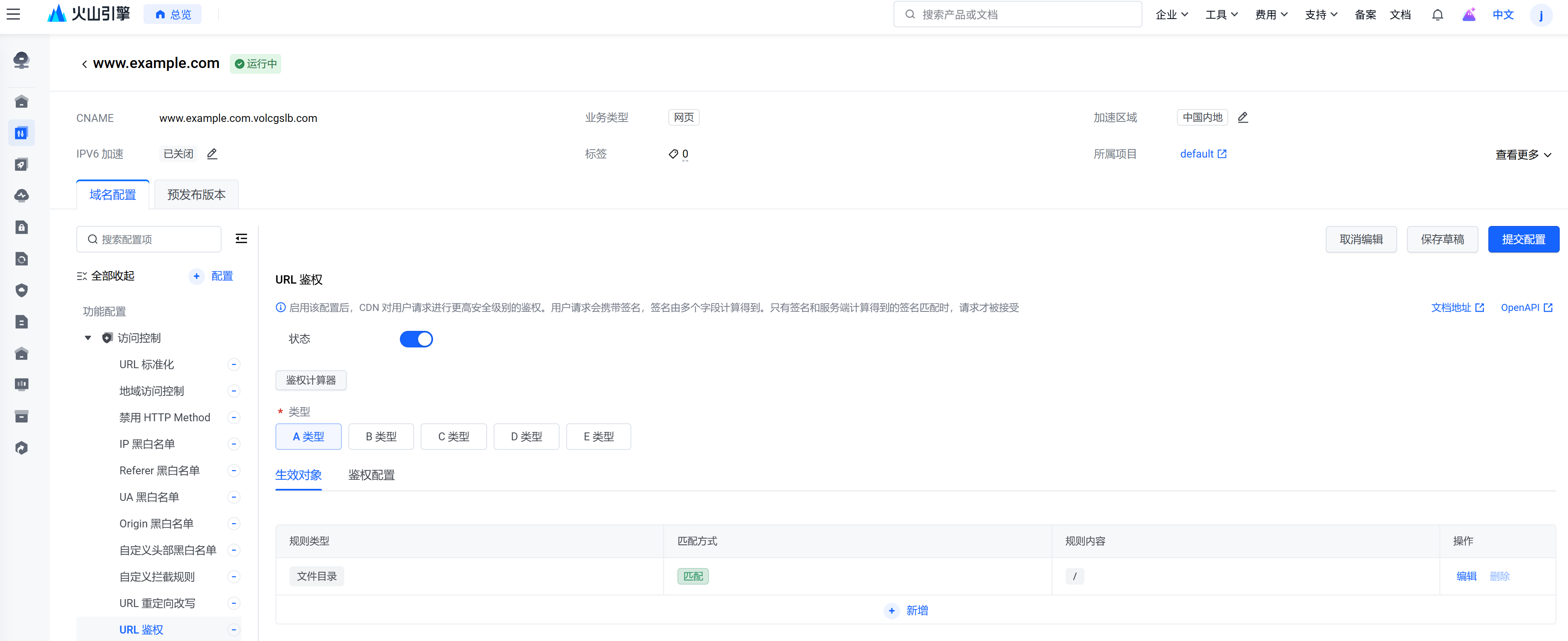The width and height of the screenshot is (1568, 641).
Task: Click the back arrow before www.example.com
Action: pos(84,64)
